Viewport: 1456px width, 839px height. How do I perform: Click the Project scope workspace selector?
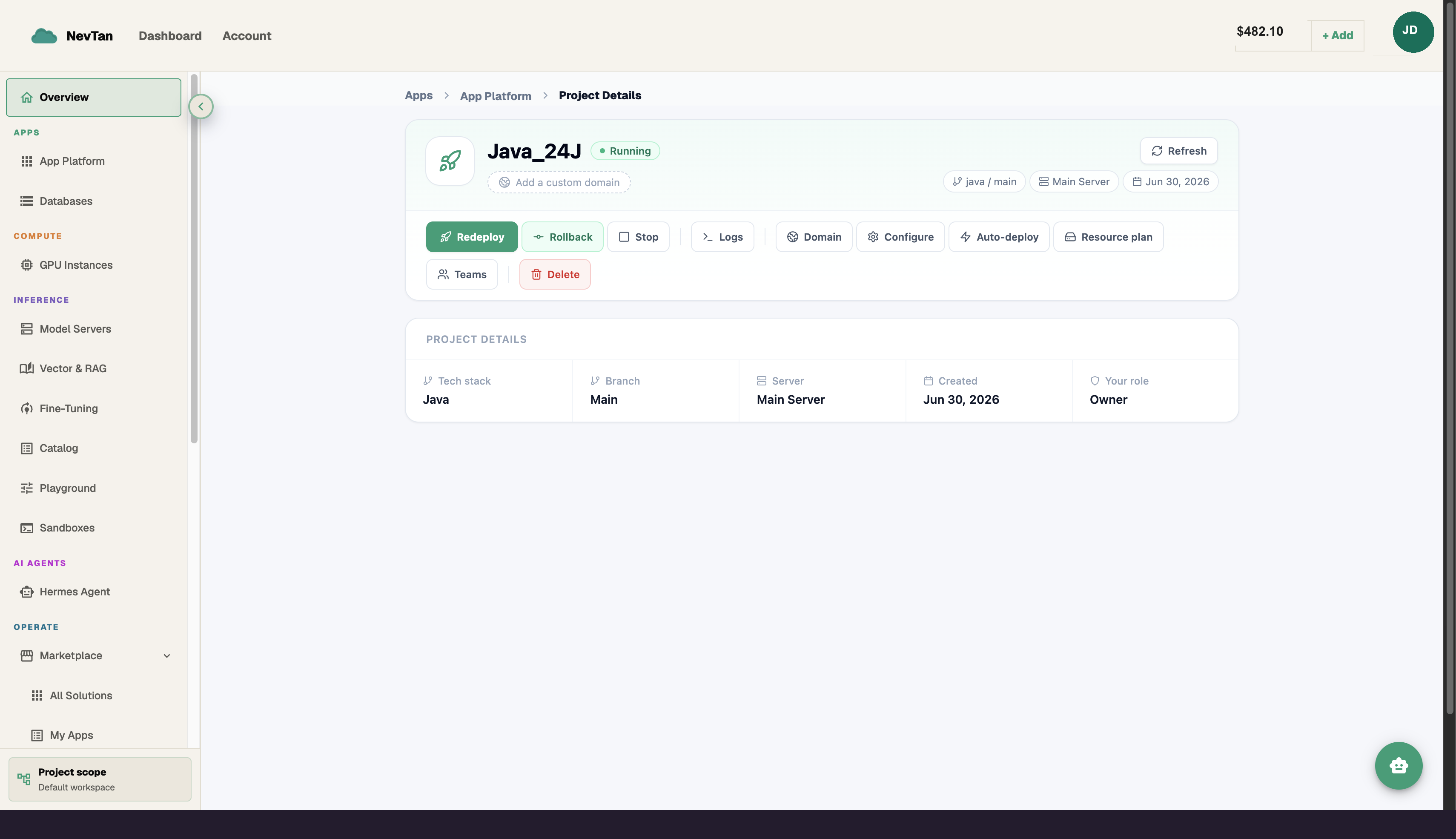click(x=100, y=779)
